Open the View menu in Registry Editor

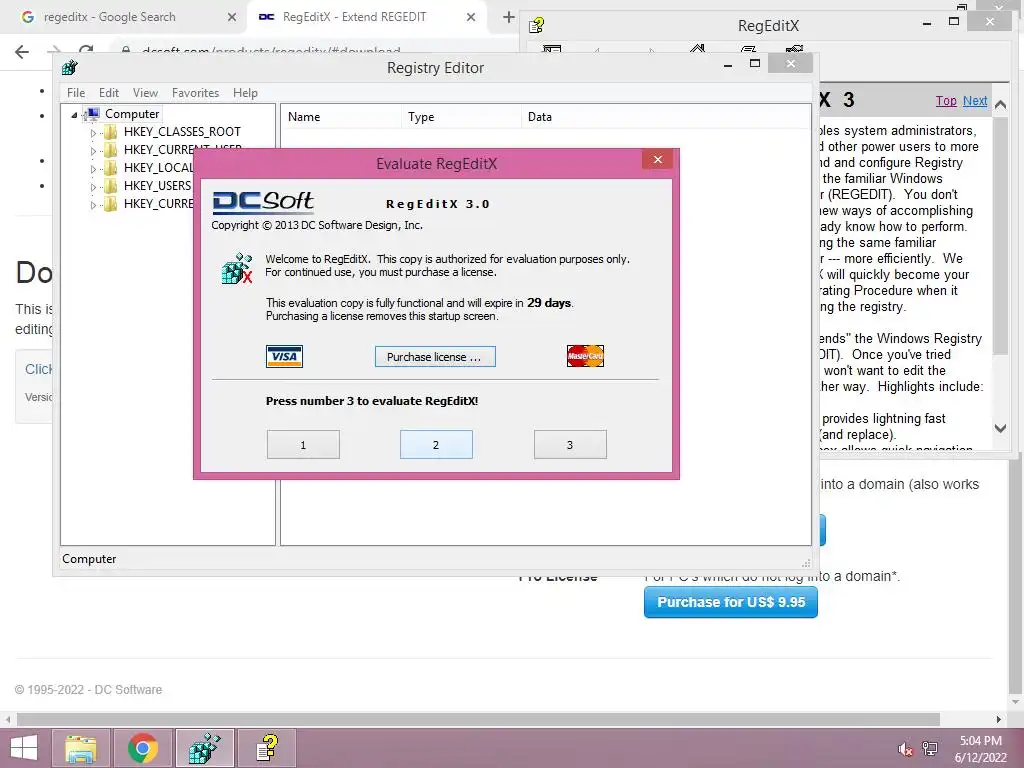(145, 93)
